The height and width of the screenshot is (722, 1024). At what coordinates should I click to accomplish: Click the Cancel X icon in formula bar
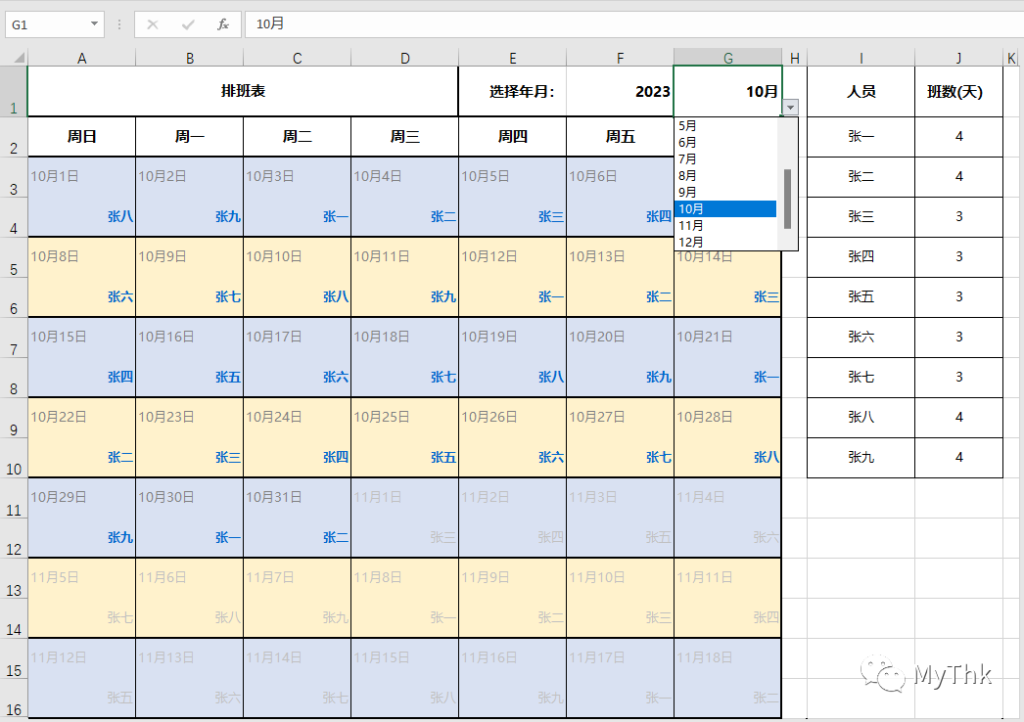coord(153,24)
